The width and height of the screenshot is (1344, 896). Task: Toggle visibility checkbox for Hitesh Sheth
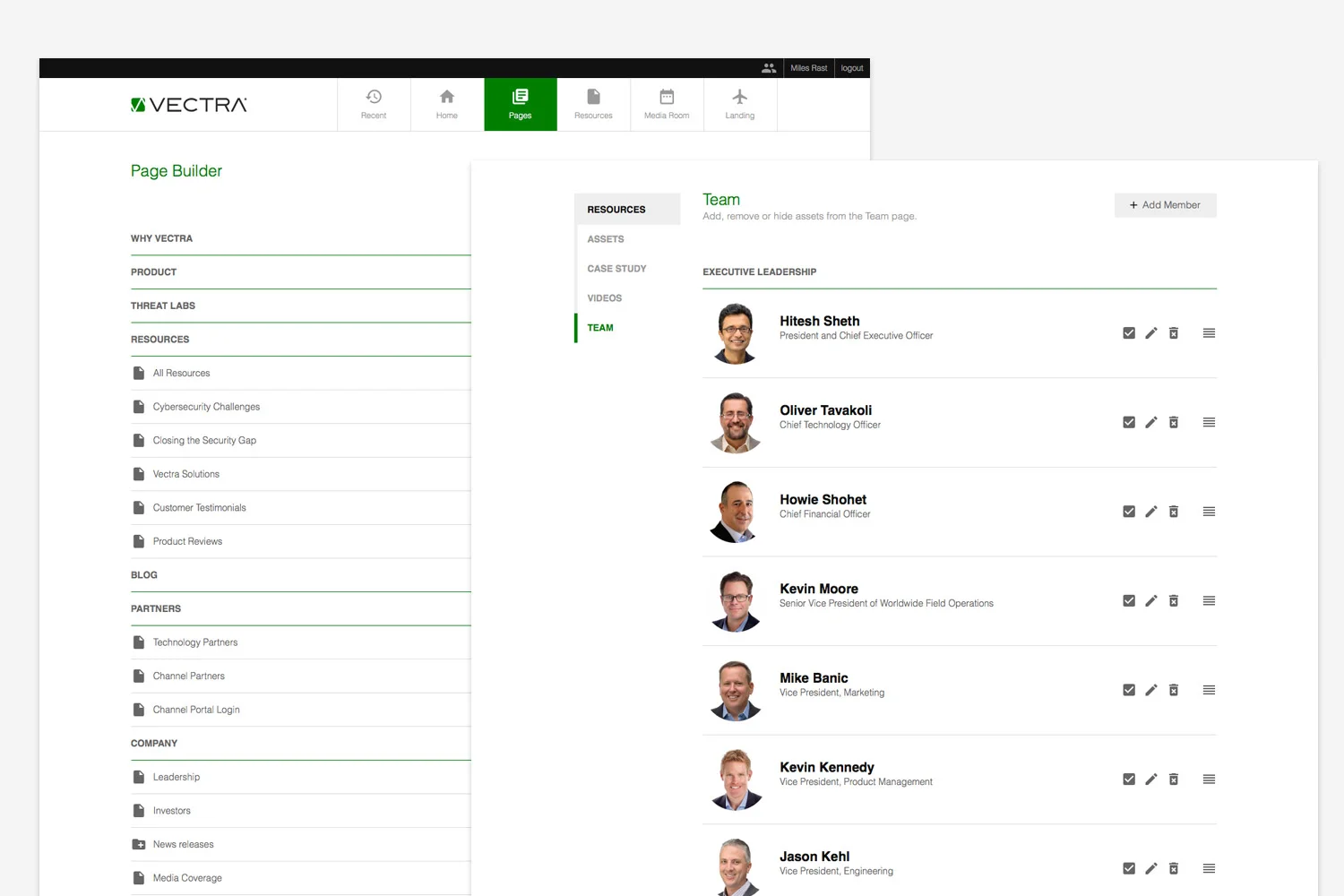pyautogui.click(x=1129, y=333)
